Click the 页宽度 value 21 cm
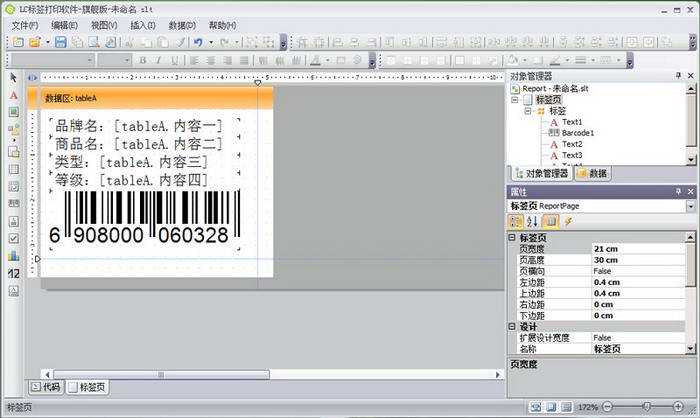 638,249
